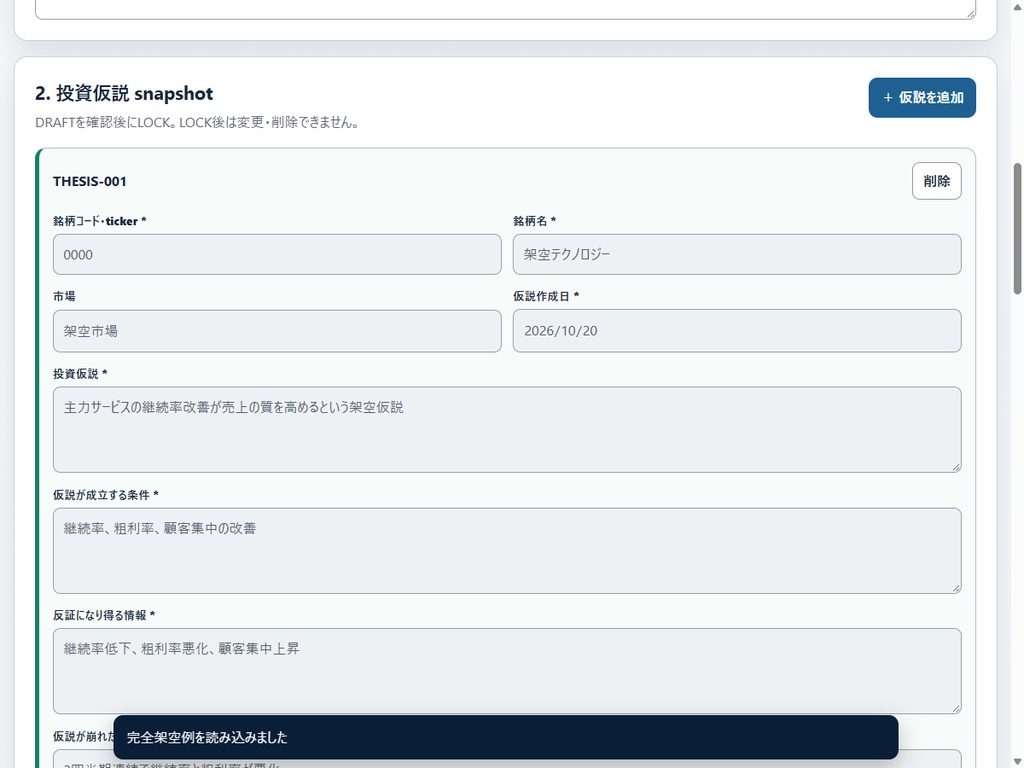Click the scrollbar down arrow
Viewport: 1024px width, 768px height.
1017,761
